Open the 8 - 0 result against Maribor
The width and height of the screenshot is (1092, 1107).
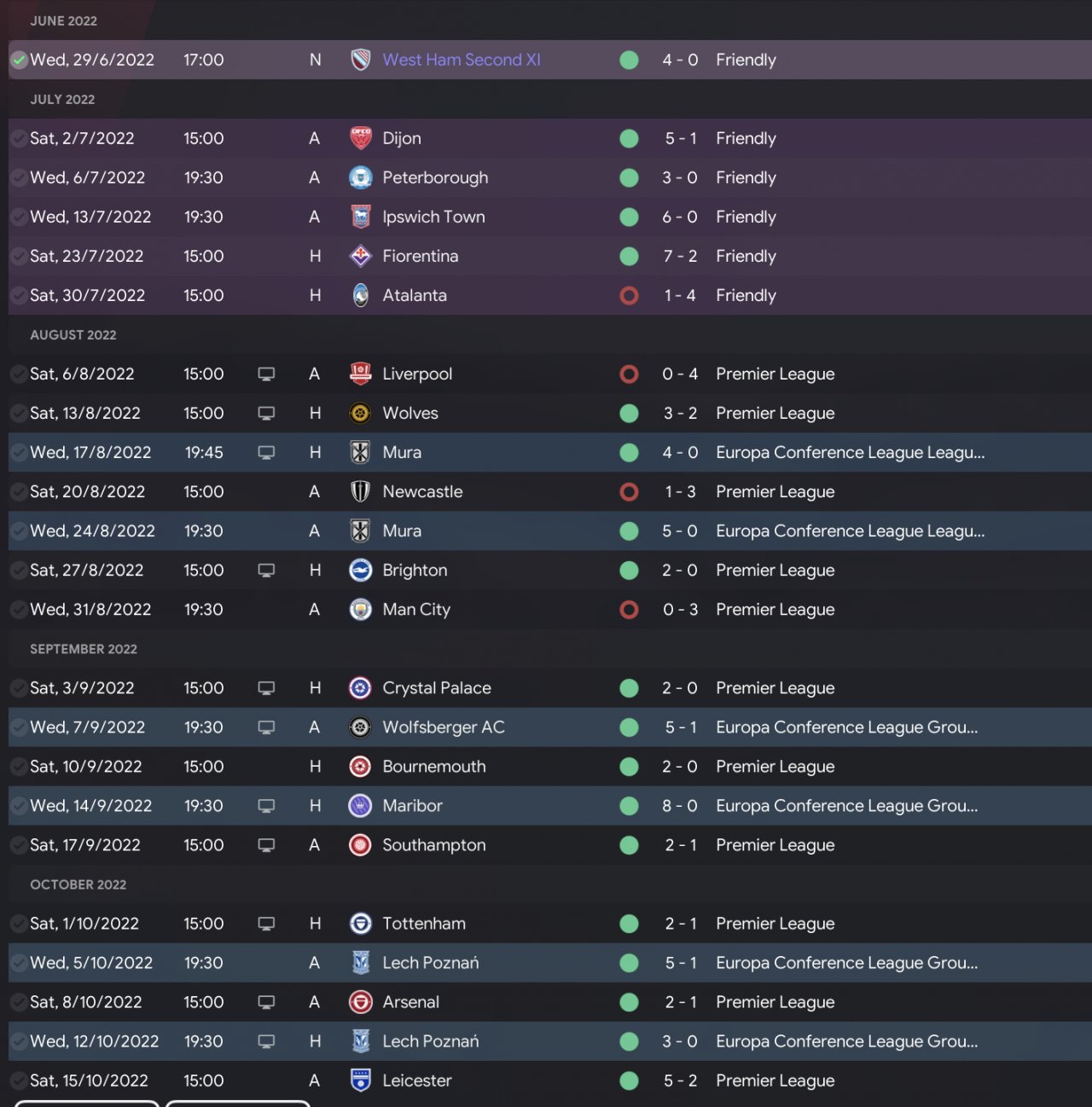[x=680, y=806]
